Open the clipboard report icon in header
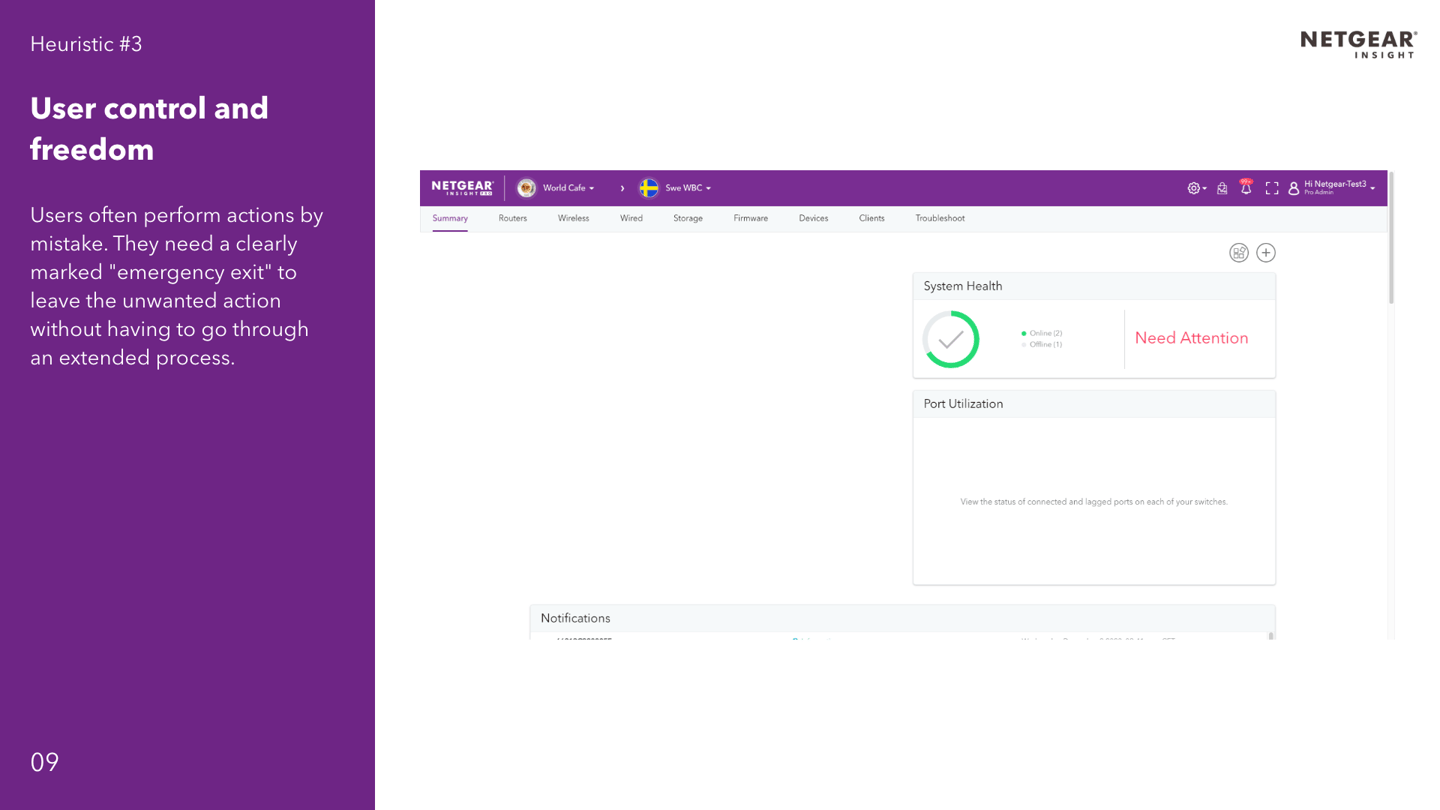Viewport: 1440px width, 810px height. (x=1222, y=188)
